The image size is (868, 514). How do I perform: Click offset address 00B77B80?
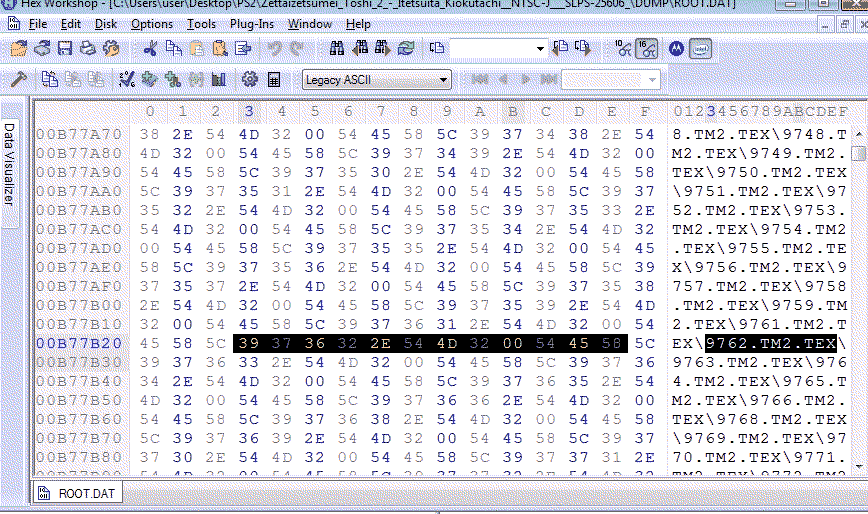point(79,458)
